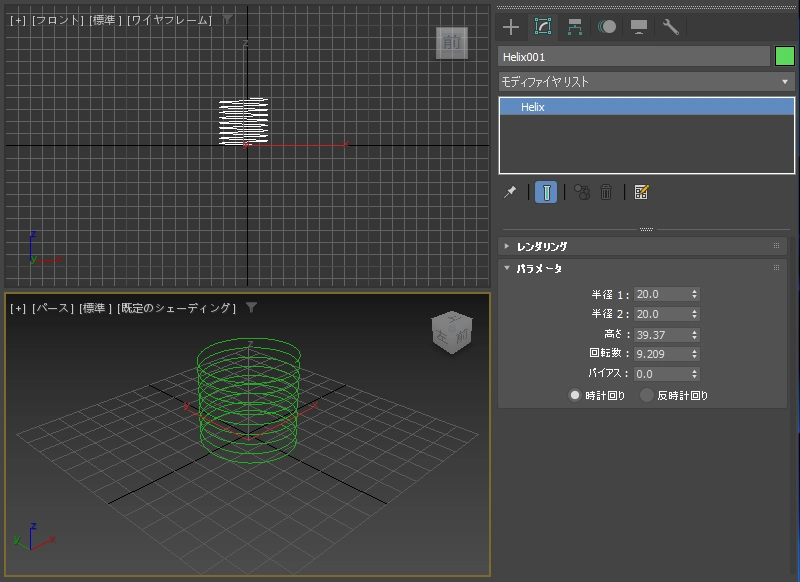Open the green object color swatch

coord(785,56)
